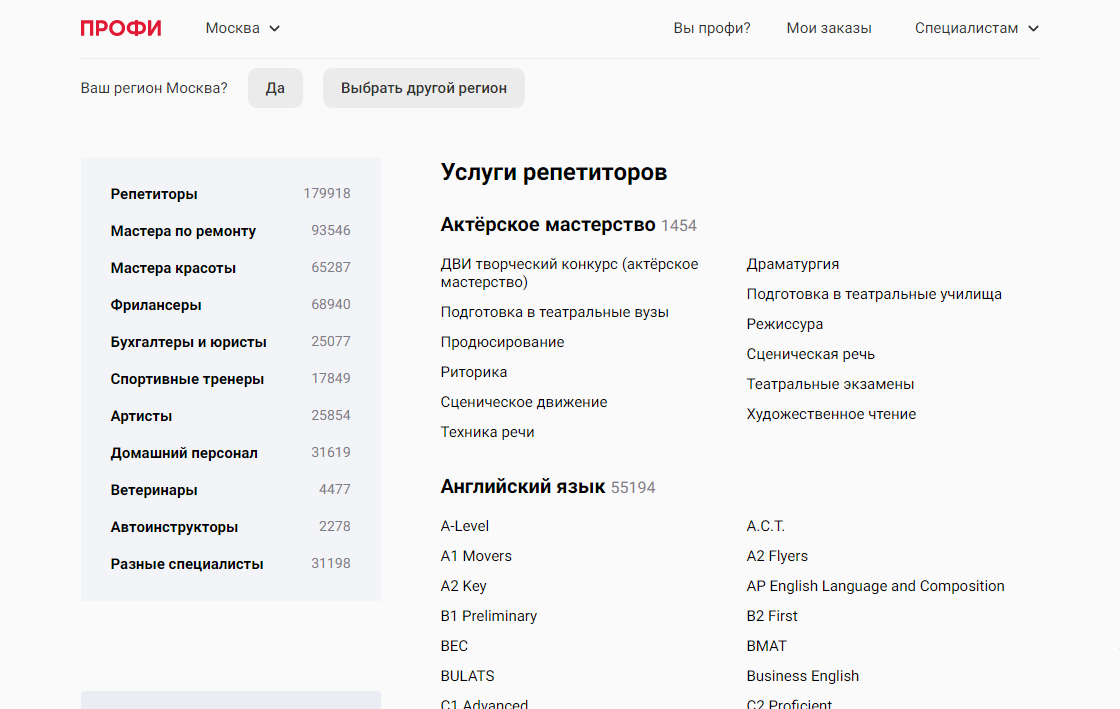Choose Бухгалтеры и юристы category
The height and width of the screenshot is (709, 1120).
click(189, 343)
